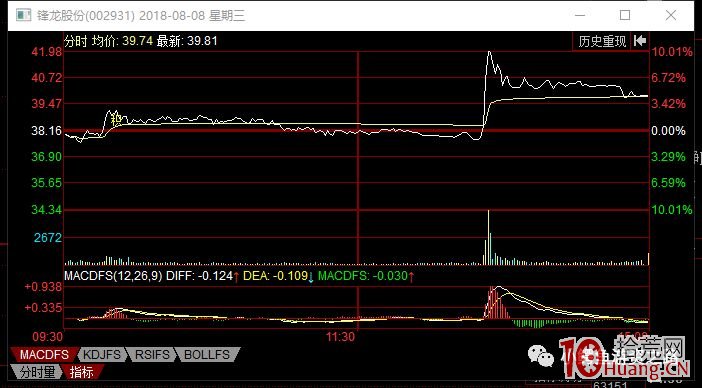
Task: Click the +0.335 MACD axis label
Action: click(x=44, y=308)
